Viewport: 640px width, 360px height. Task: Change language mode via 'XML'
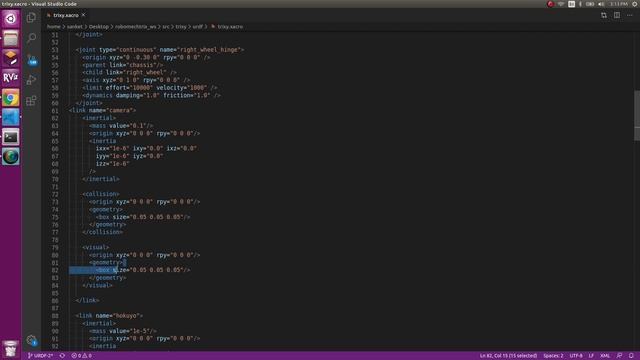pos(605,356)
